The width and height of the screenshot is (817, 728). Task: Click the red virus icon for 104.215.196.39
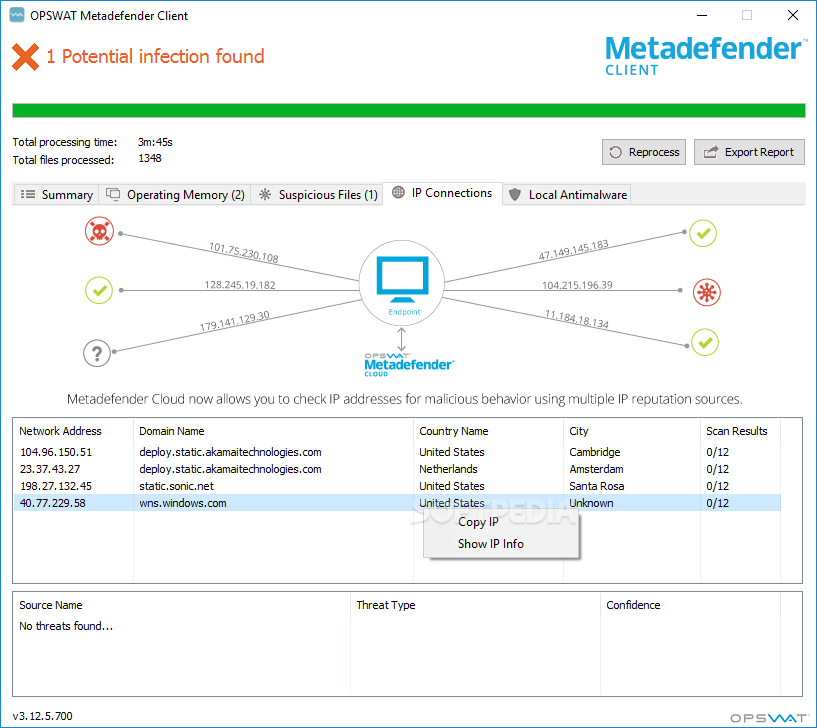[x=707, y=292]
